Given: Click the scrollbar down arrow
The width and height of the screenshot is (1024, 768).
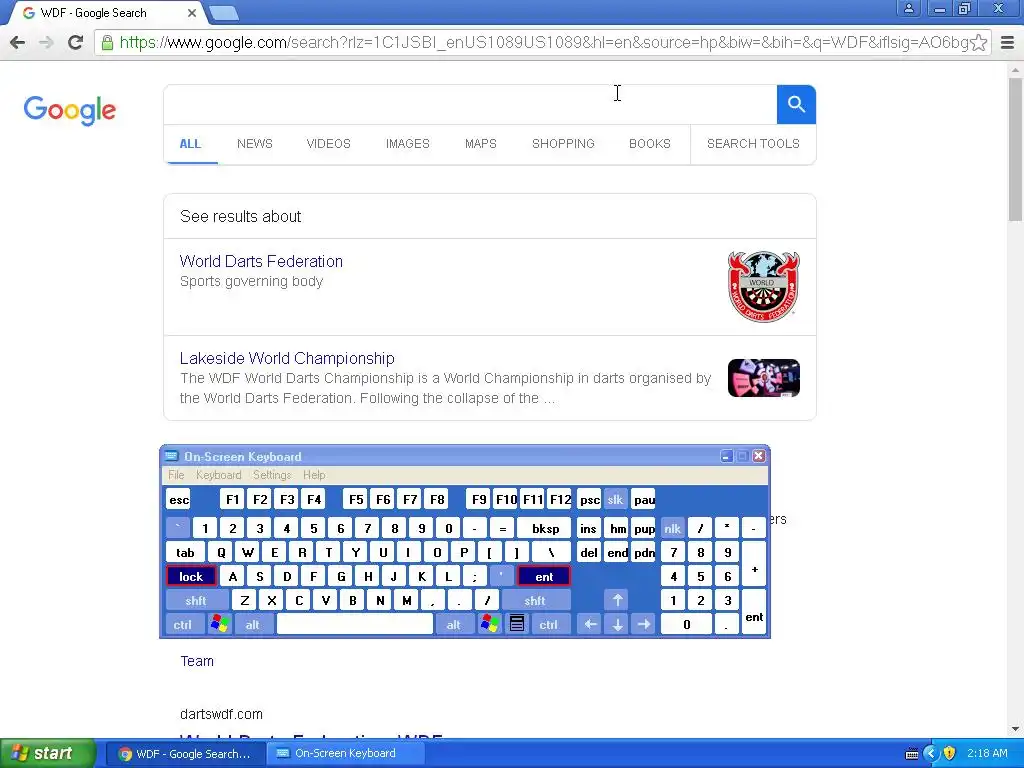Looking at the screenshot, I should point(1015,729).
